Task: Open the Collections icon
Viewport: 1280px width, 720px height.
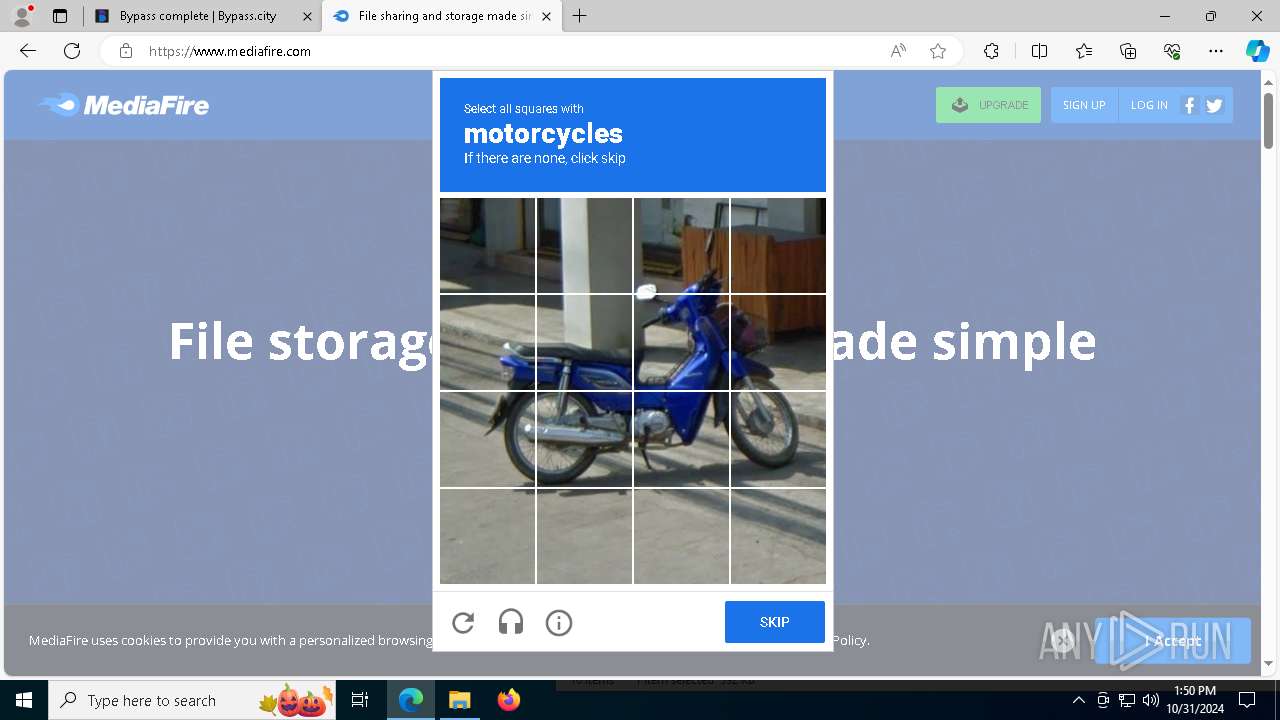Action: [1128, 51]
